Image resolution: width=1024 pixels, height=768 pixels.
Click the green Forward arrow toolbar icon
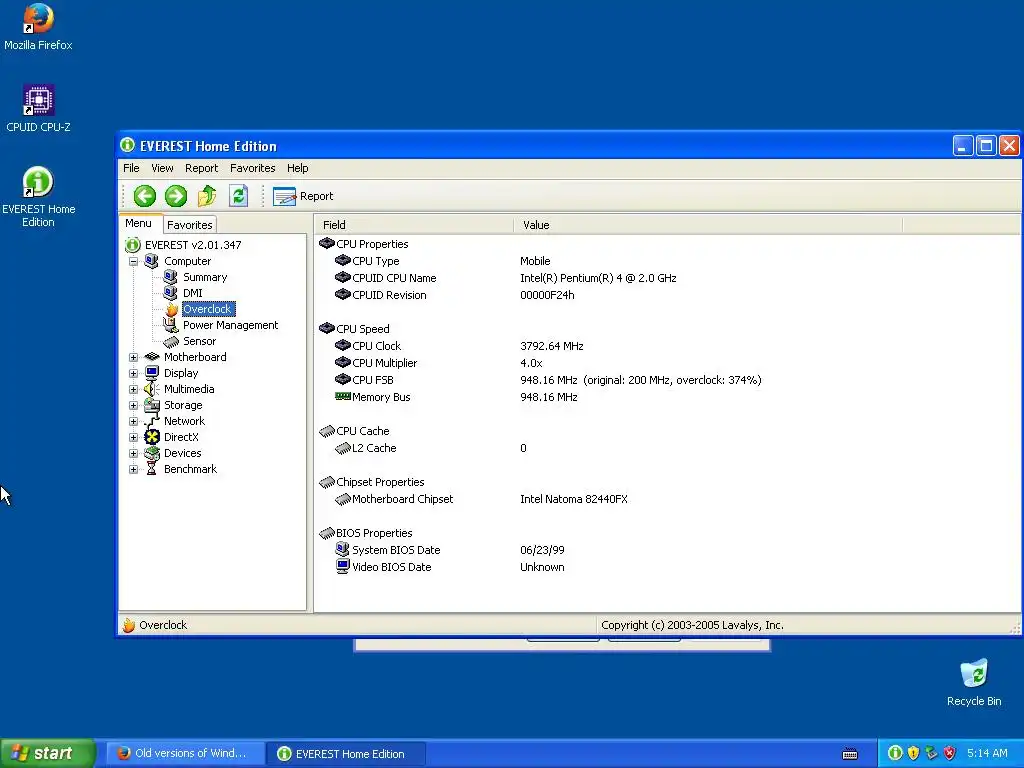click(175, 196)
